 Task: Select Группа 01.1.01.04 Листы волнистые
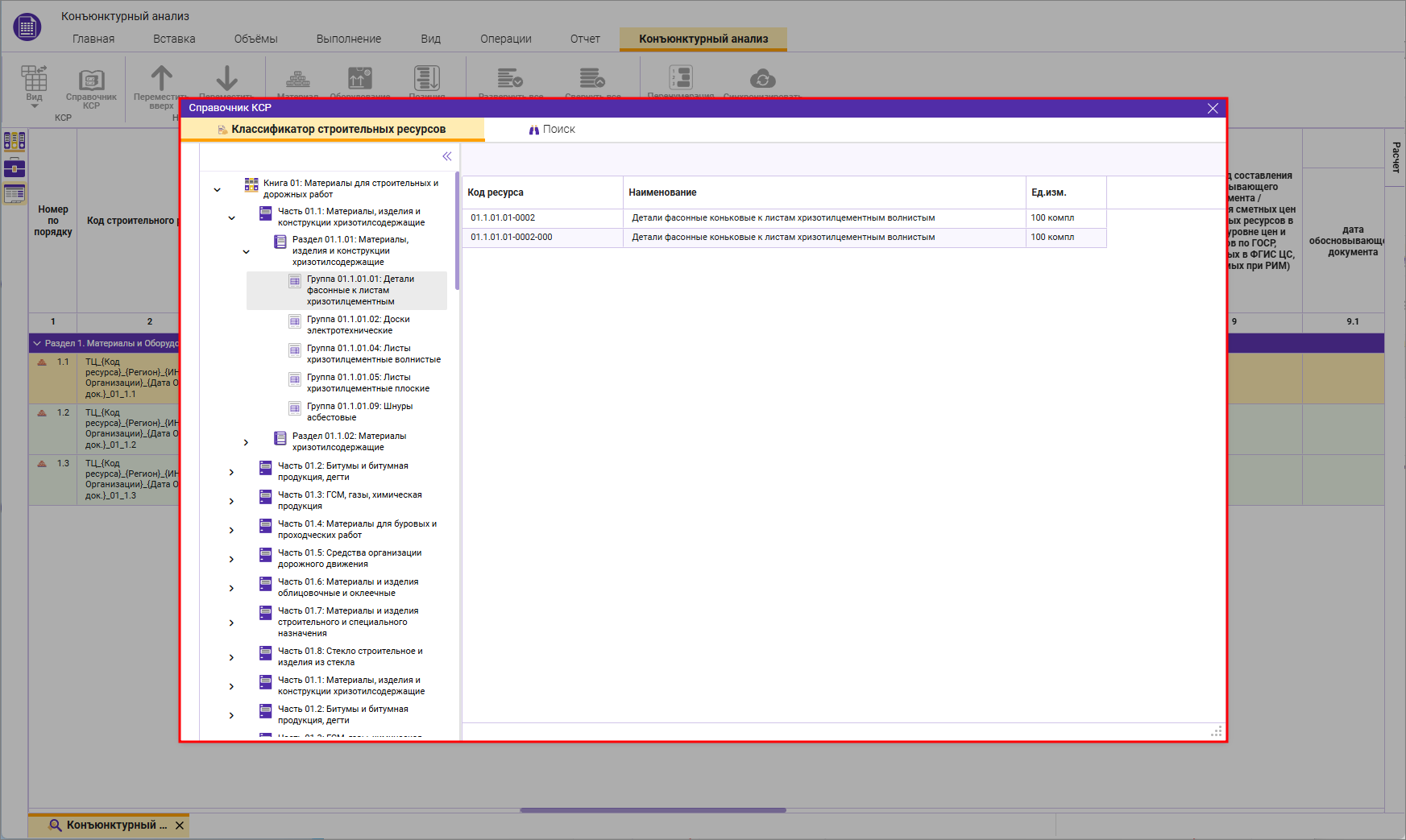(373, 354)
